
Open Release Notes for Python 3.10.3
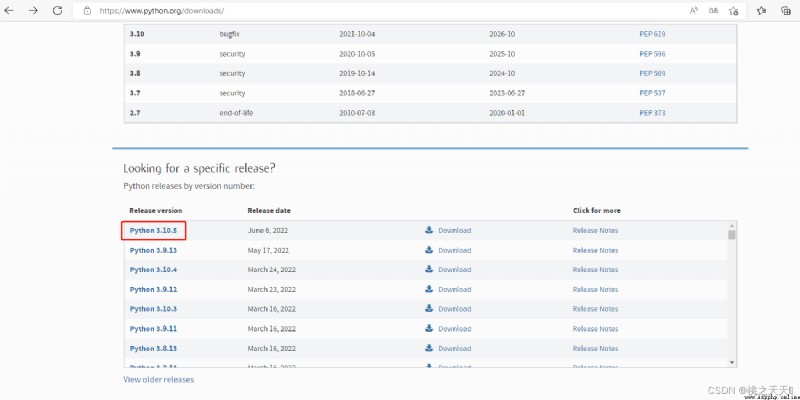595,309
